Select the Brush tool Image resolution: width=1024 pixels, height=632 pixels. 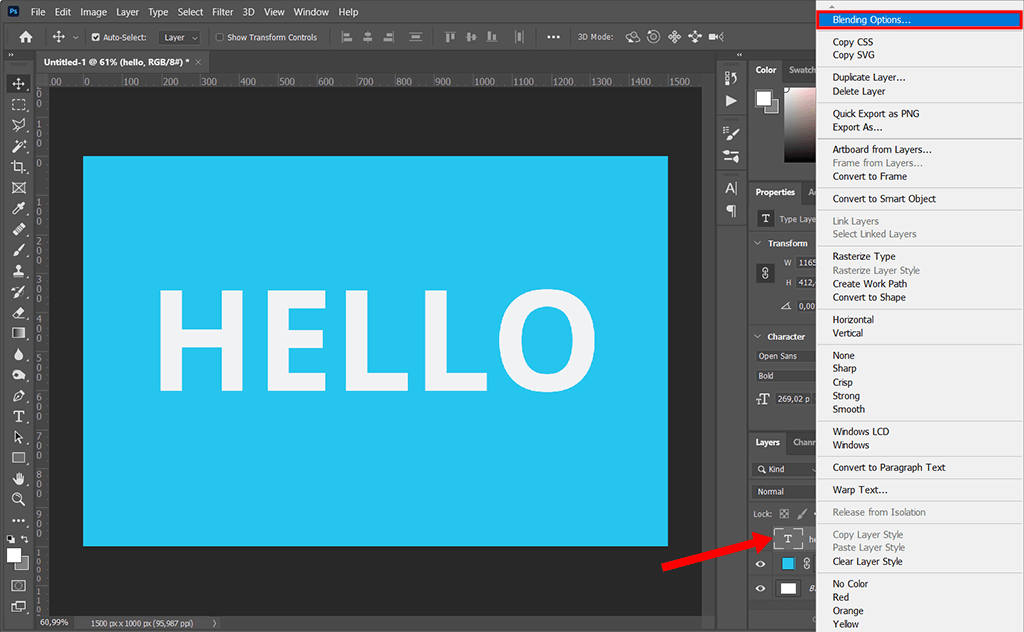tap(18, 250)
